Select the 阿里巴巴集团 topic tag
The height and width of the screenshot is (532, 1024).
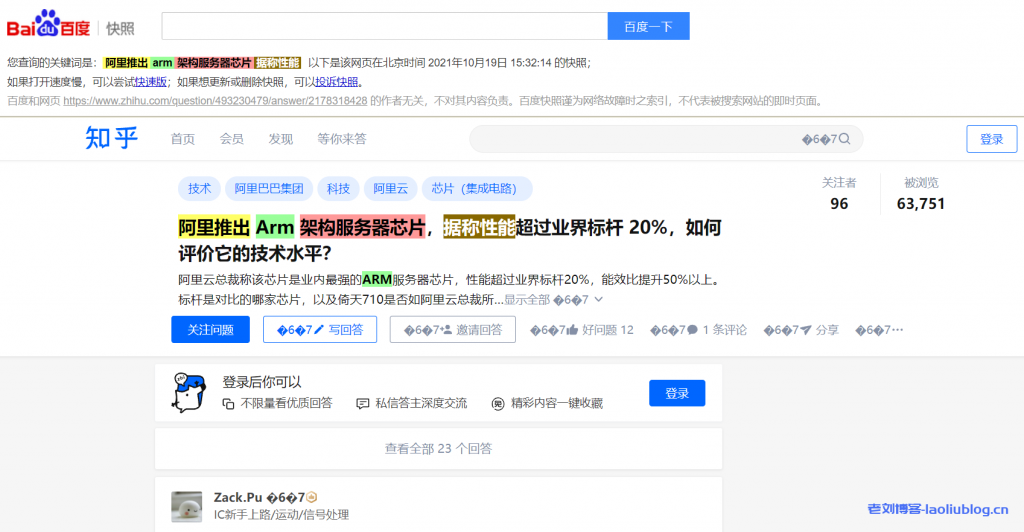click(x=269, y=189)
